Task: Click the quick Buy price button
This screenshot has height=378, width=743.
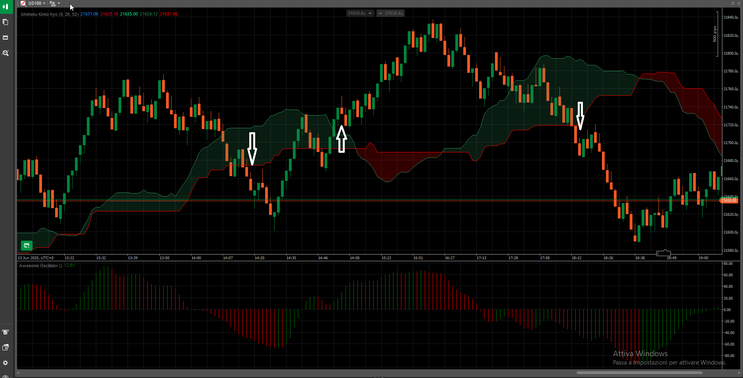Action: coord(390,14)
